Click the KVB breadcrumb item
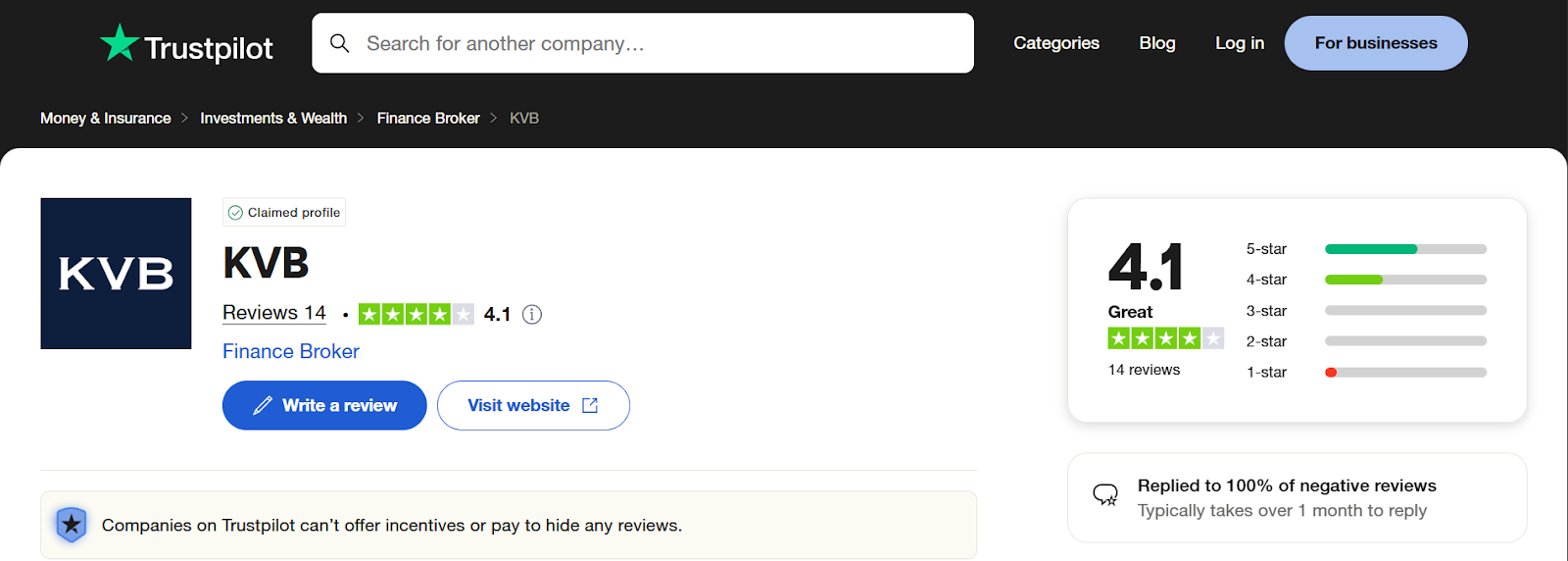 pos(524,118)
